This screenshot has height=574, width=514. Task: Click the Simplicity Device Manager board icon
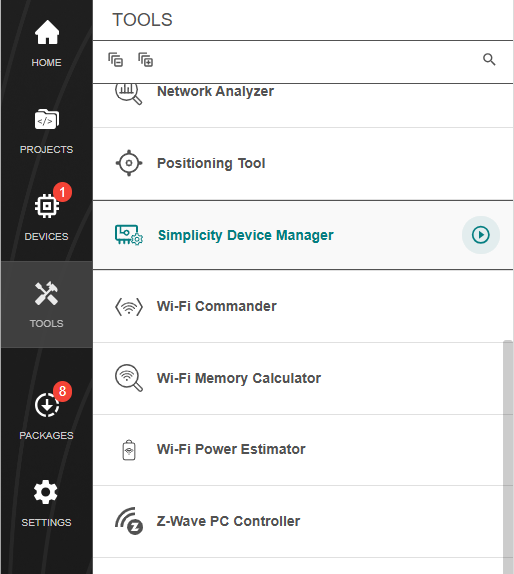click(129, 235)
